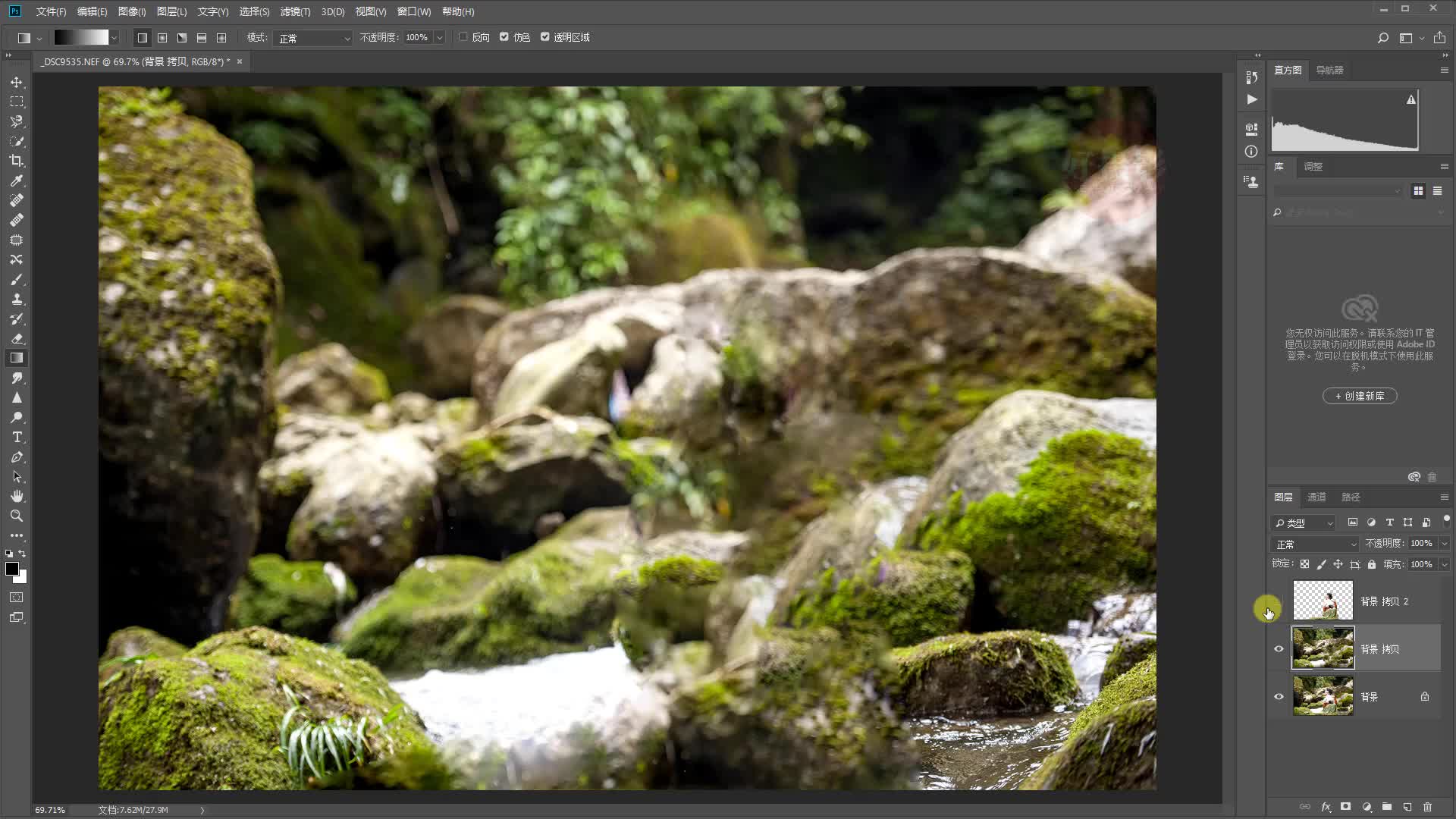Viewport: 1456px width, 819px height.
Task: Choose radial gradient style in options bar
Action: [162, 37]
